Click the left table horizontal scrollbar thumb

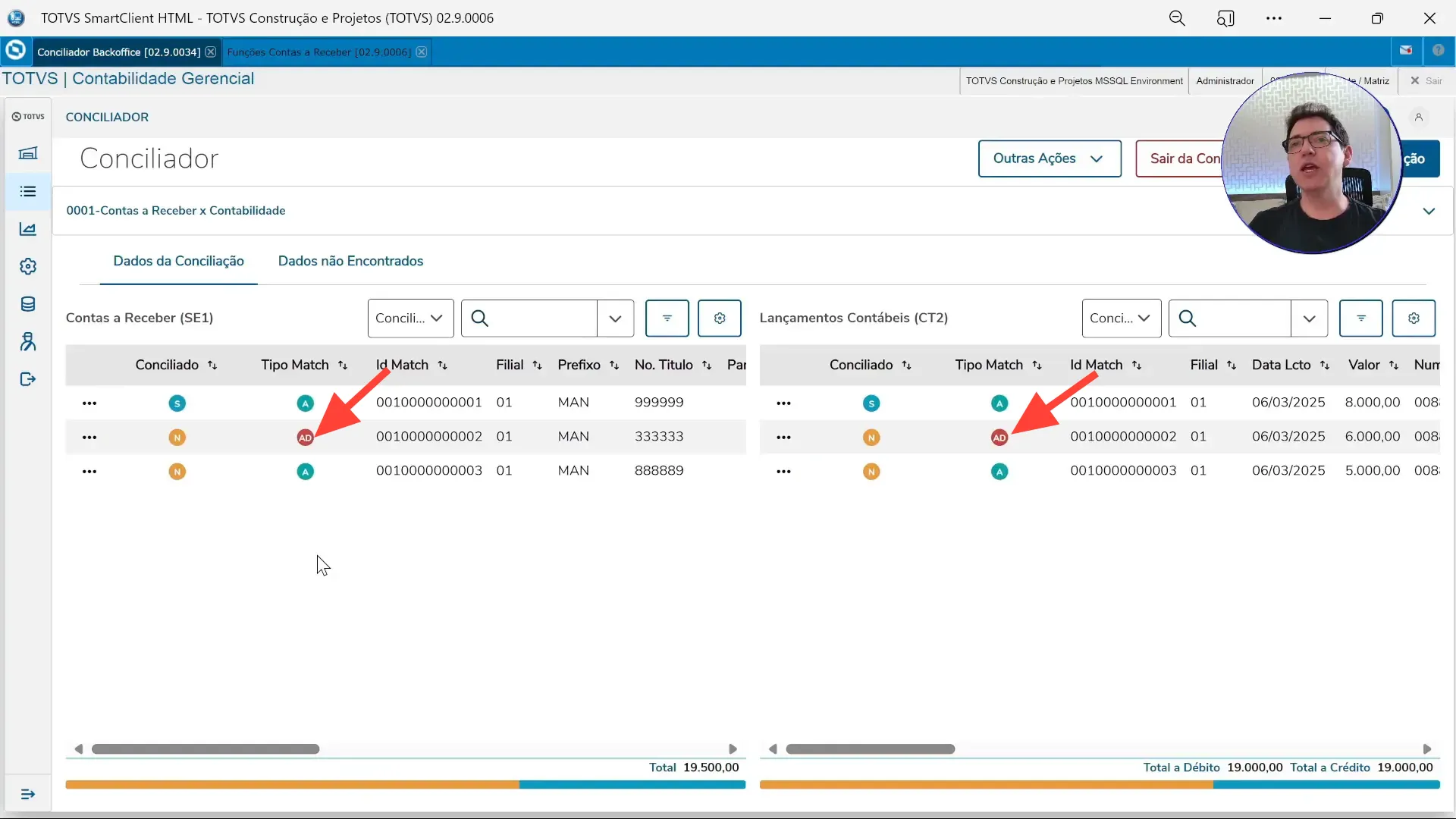pyautogui.click(x=206, y=749)
